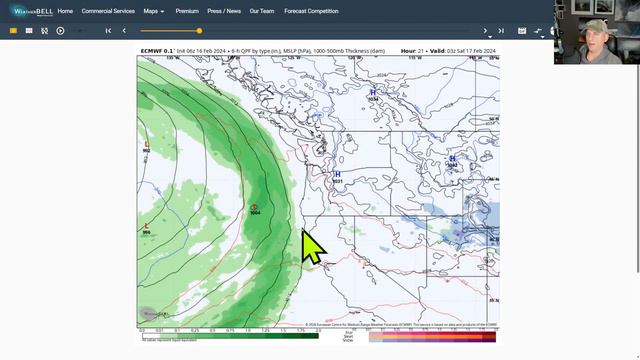Select the grid map view icon

(x=29, y=31)
